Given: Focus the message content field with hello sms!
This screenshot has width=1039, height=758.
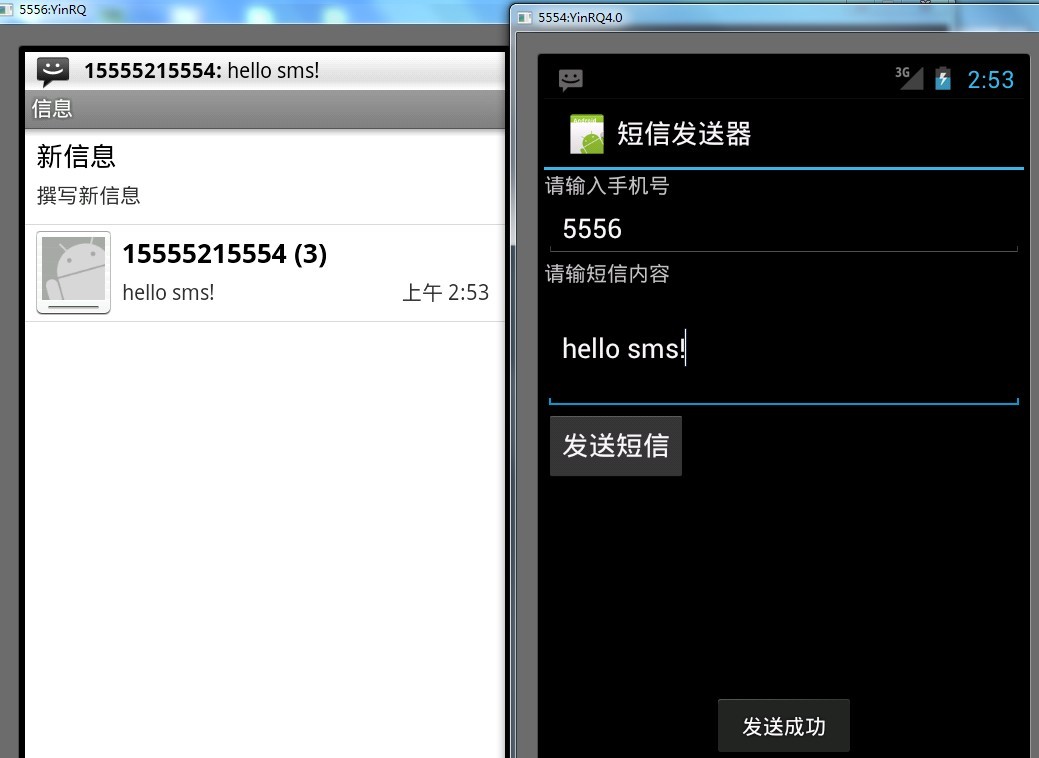Looking at the screenshot, I should [783, 349].
